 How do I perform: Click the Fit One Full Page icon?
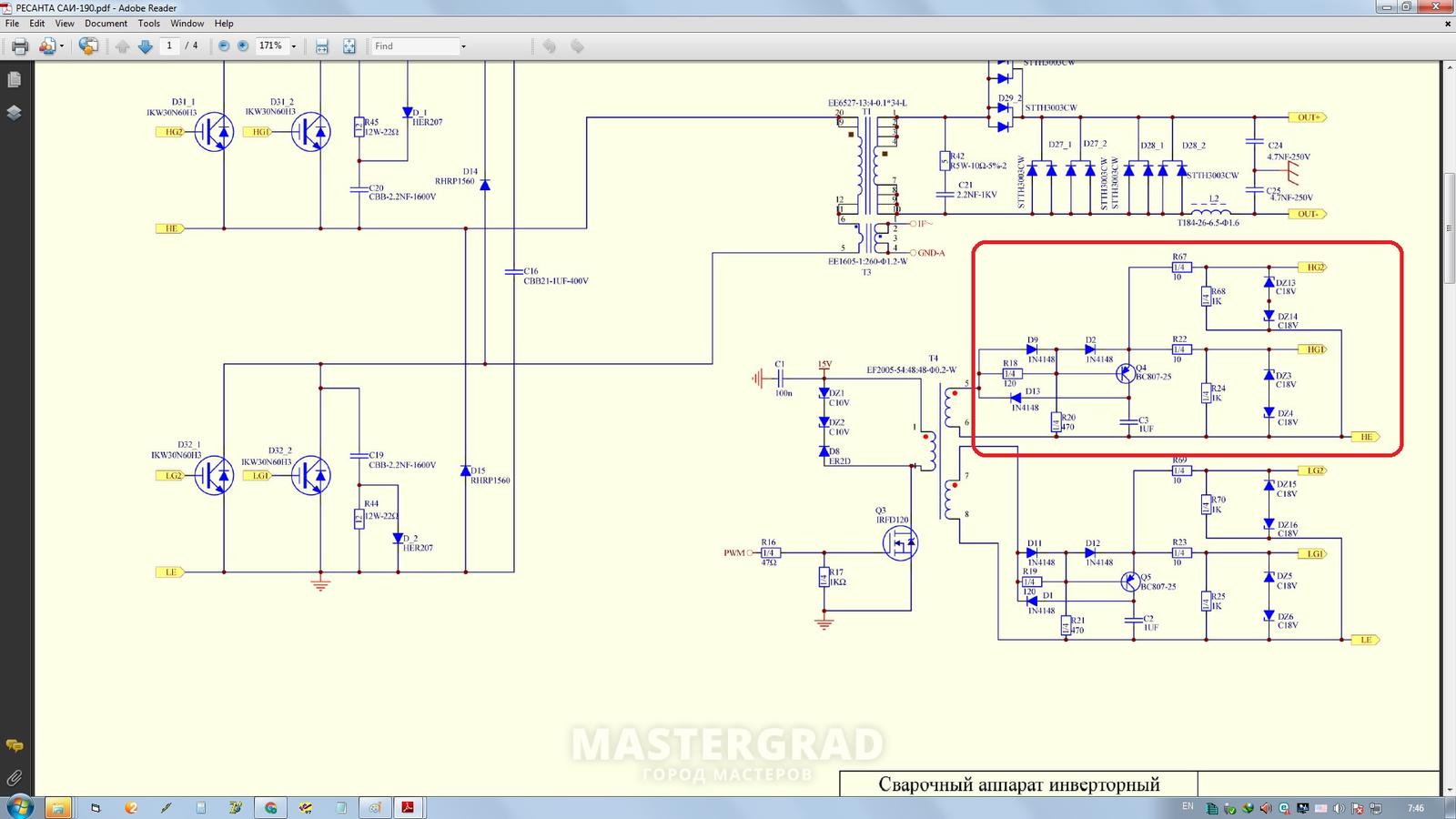click(349, 46)
